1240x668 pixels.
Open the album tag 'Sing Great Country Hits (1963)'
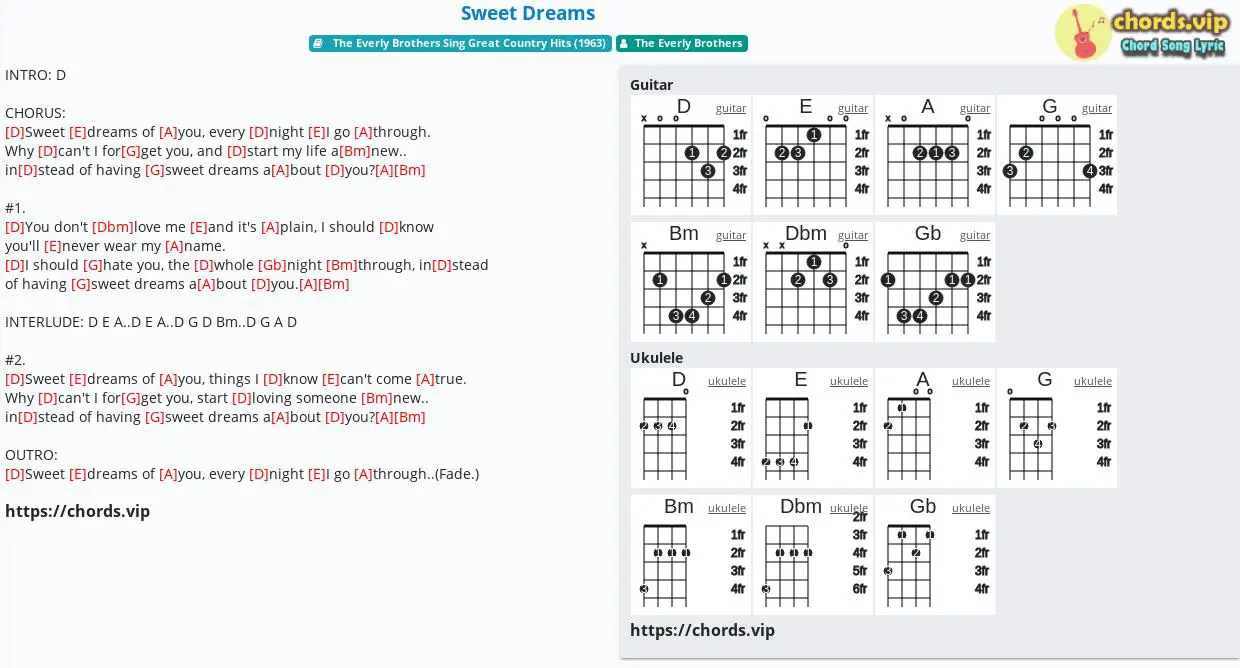[x=460, y=44]
